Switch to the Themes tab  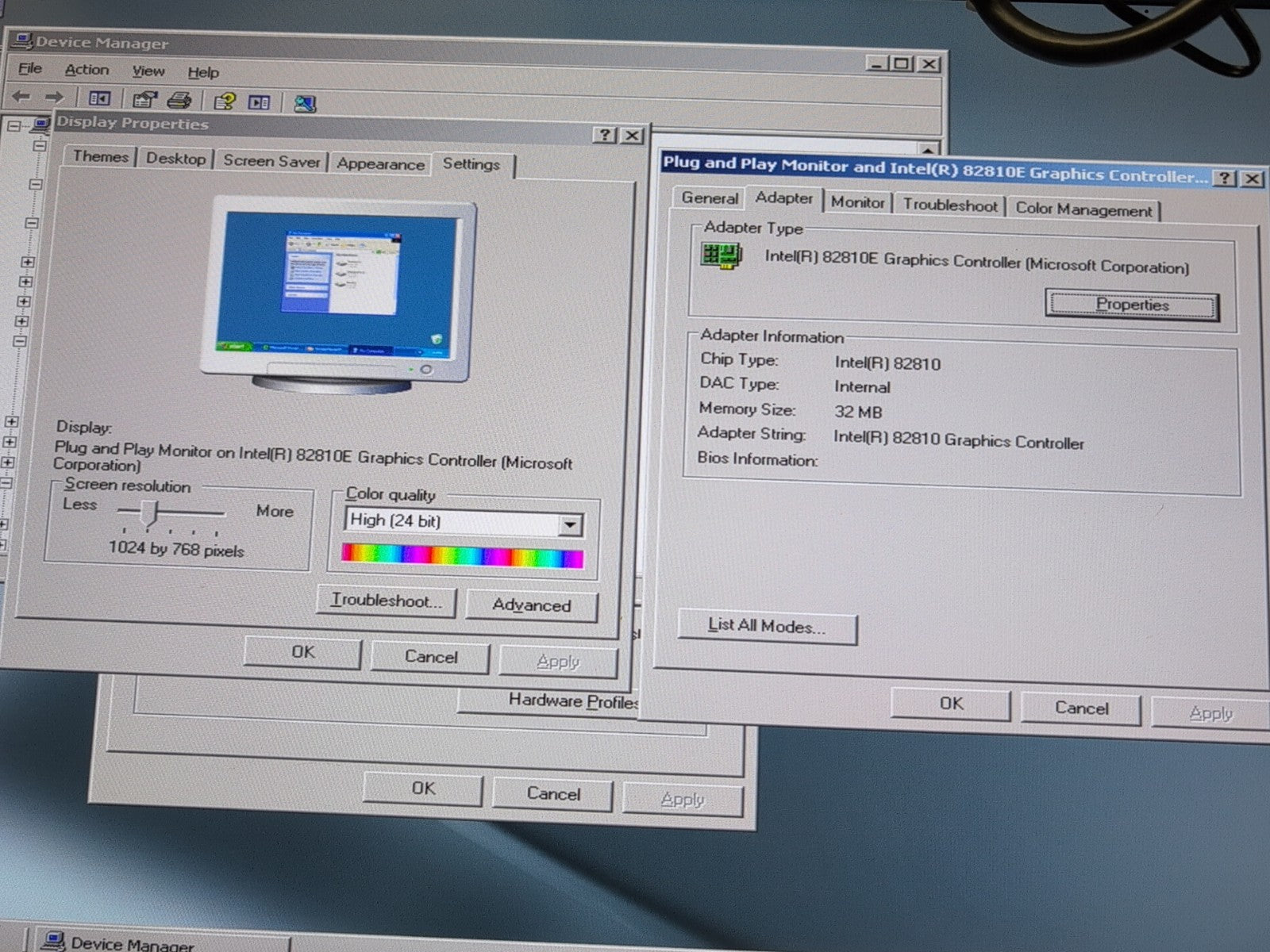[x=100, y=156]
